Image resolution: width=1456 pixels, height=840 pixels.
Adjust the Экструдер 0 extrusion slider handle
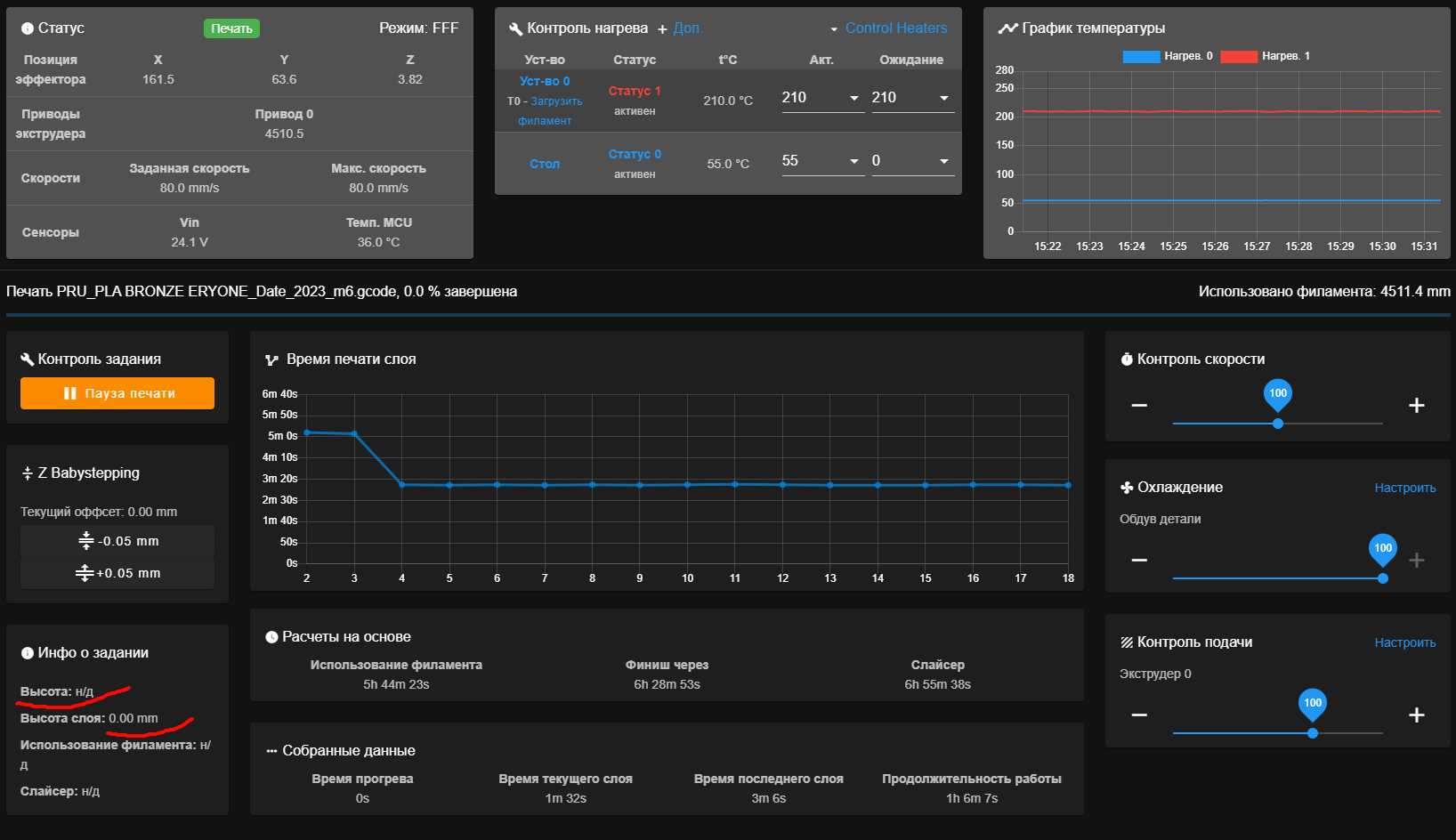[1313, 733]
